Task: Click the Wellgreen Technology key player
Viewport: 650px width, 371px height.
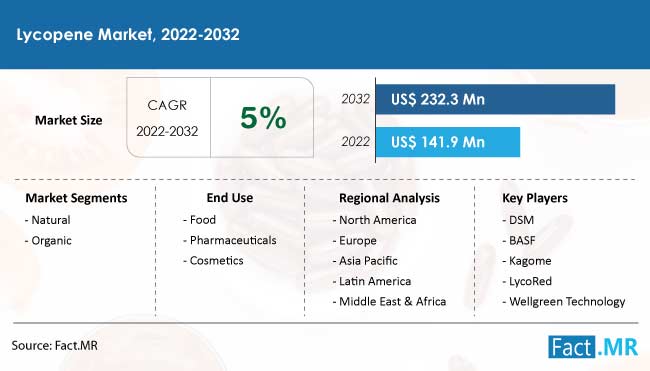Action: point(564,302)
